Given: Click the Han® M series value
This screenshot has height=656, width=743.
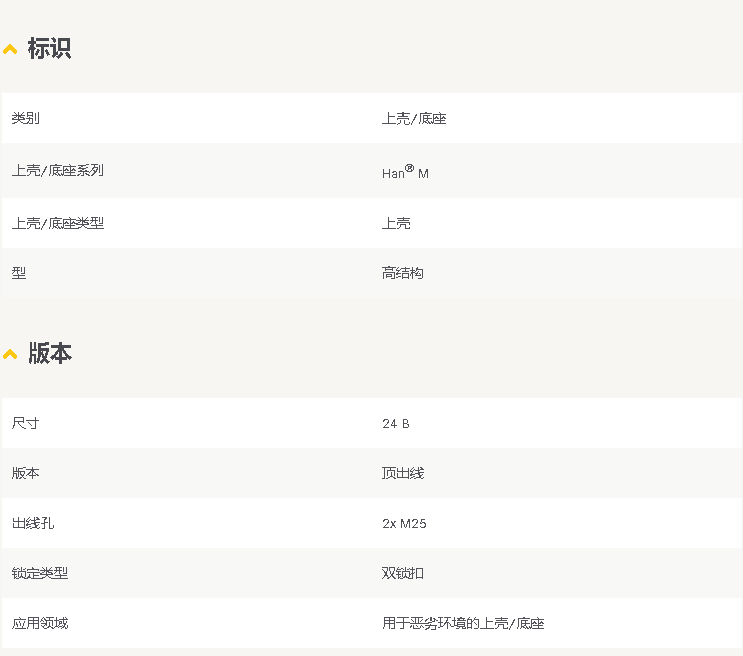Looking at the screenshot, I should click(x=405, y=172).
